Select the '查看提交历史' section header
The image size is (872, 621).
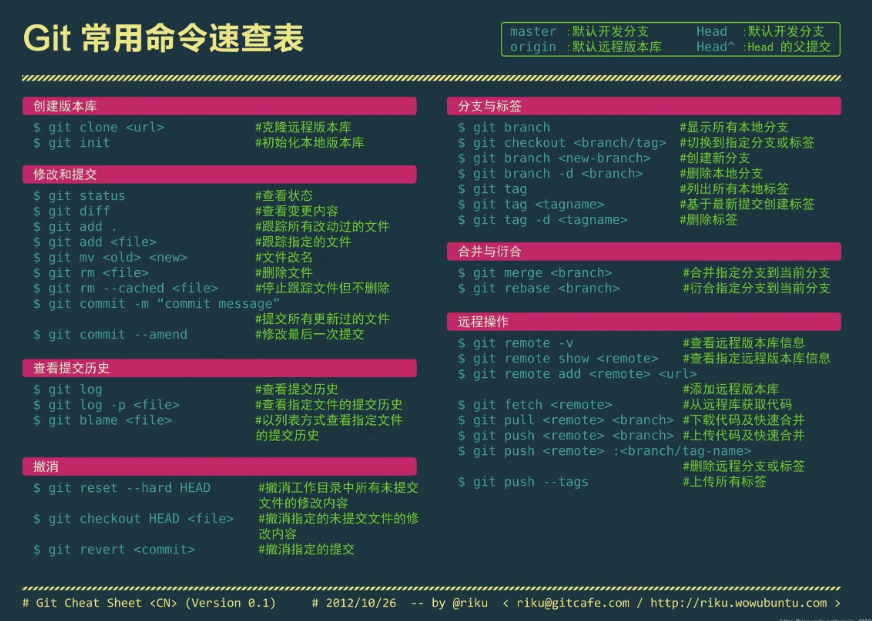219,368
